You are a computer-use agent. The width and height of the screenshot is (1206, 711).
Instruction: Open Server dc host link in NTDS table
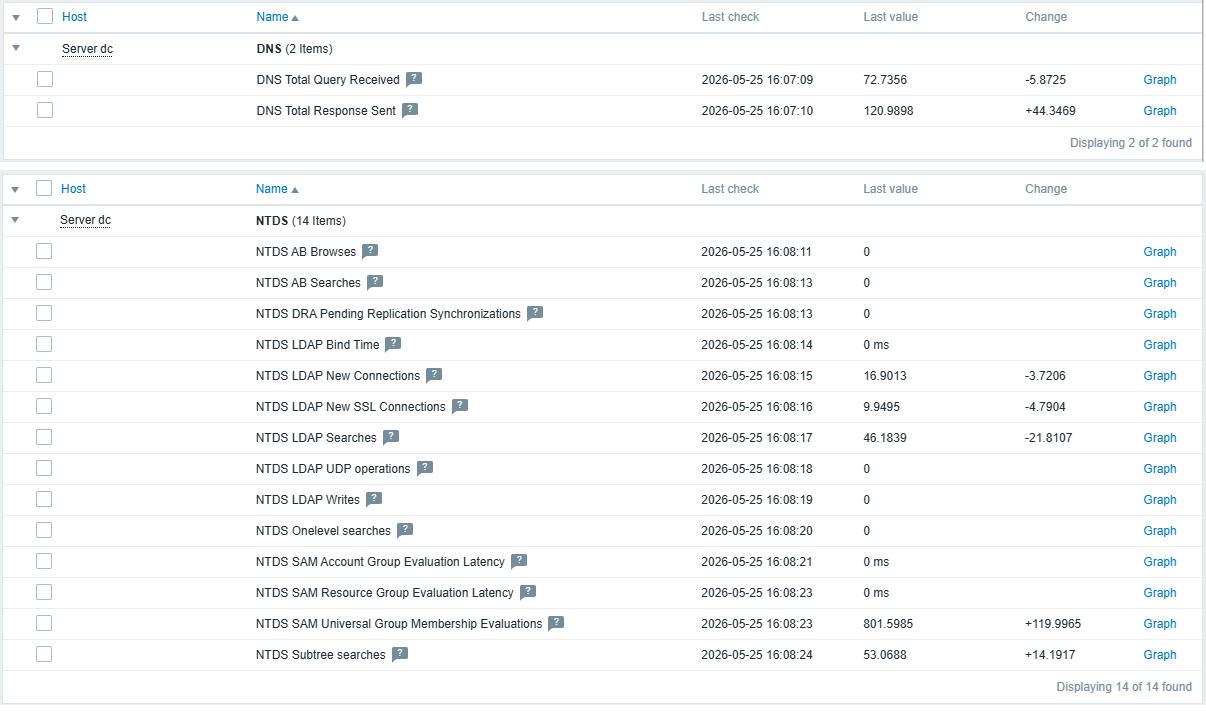click(86, 221)
